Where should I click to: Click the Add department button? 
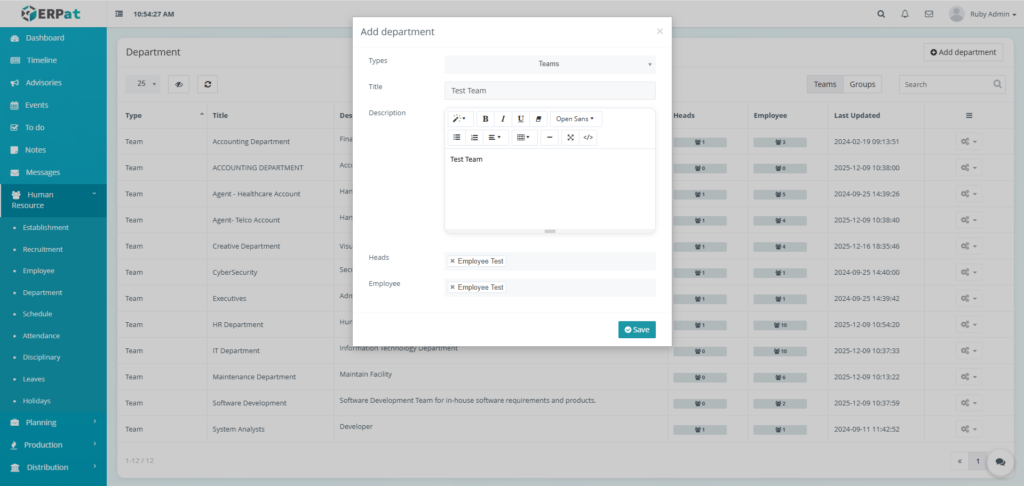coord(963,52)
